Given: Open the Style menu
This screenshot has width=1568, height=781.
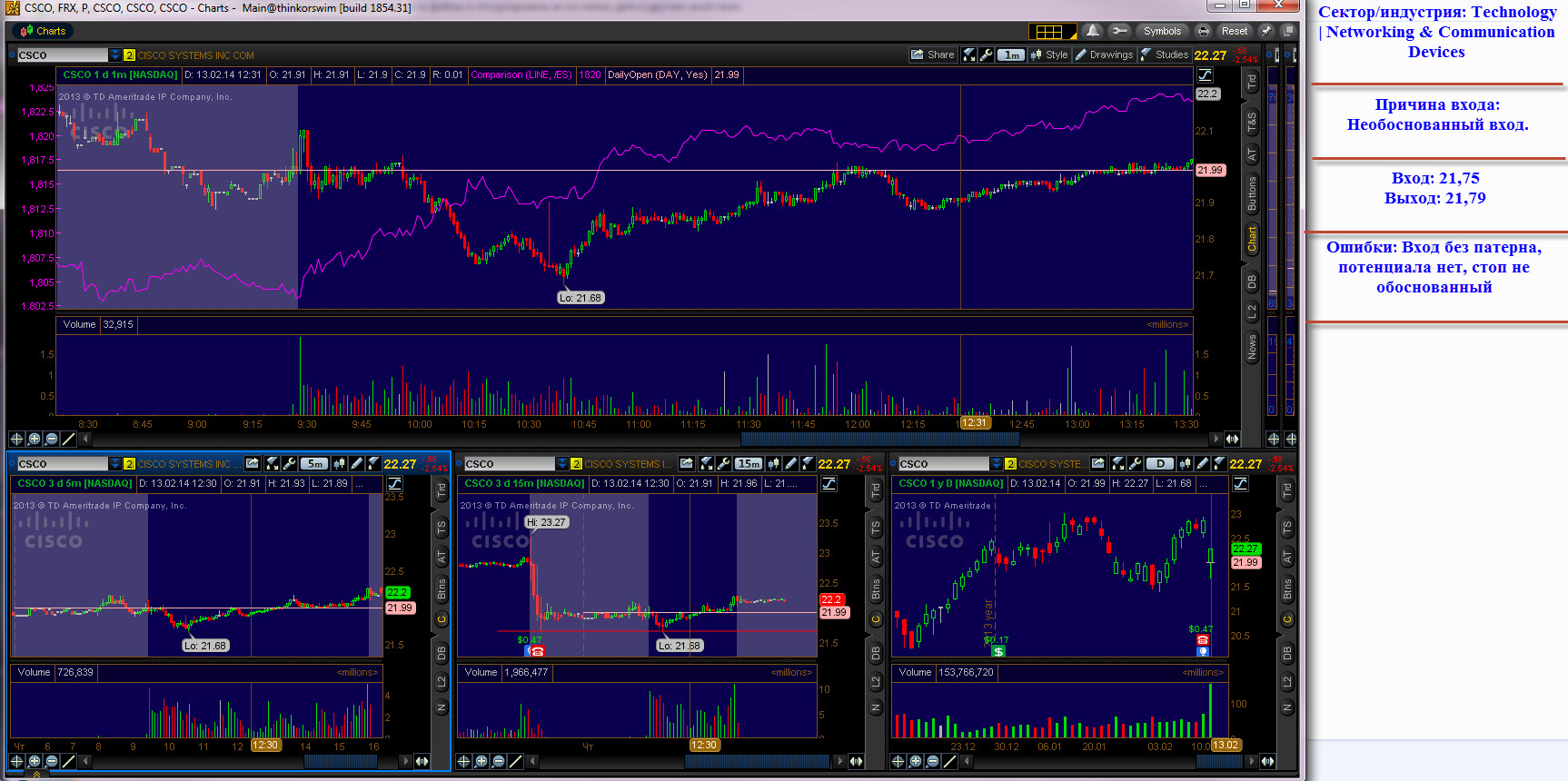Looking at the screenshot, I should 1049,54.
